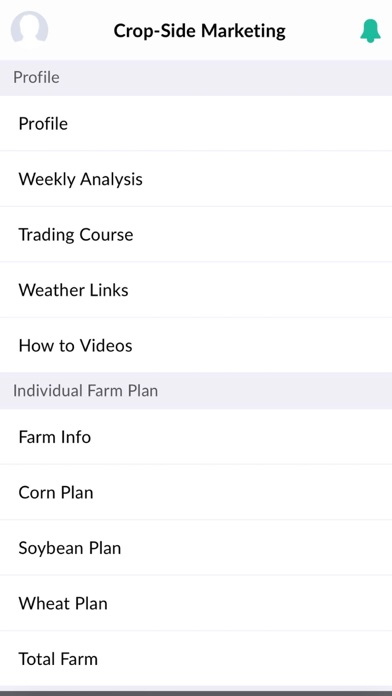Open the Trading Course entry
392x696 pixels.
(x=196, y=234)
